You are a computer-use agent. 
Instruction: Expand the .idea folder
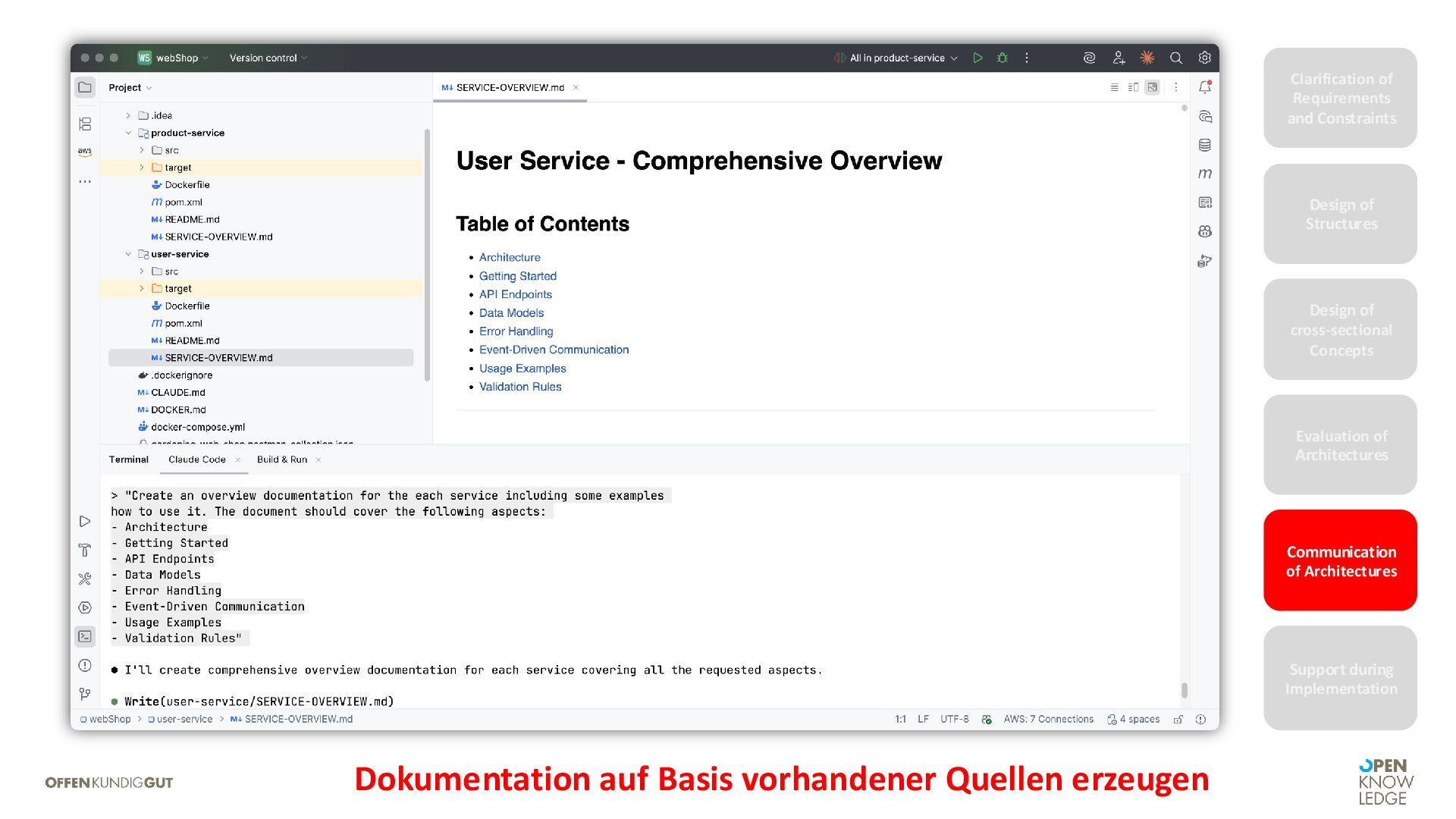(128, 115)
